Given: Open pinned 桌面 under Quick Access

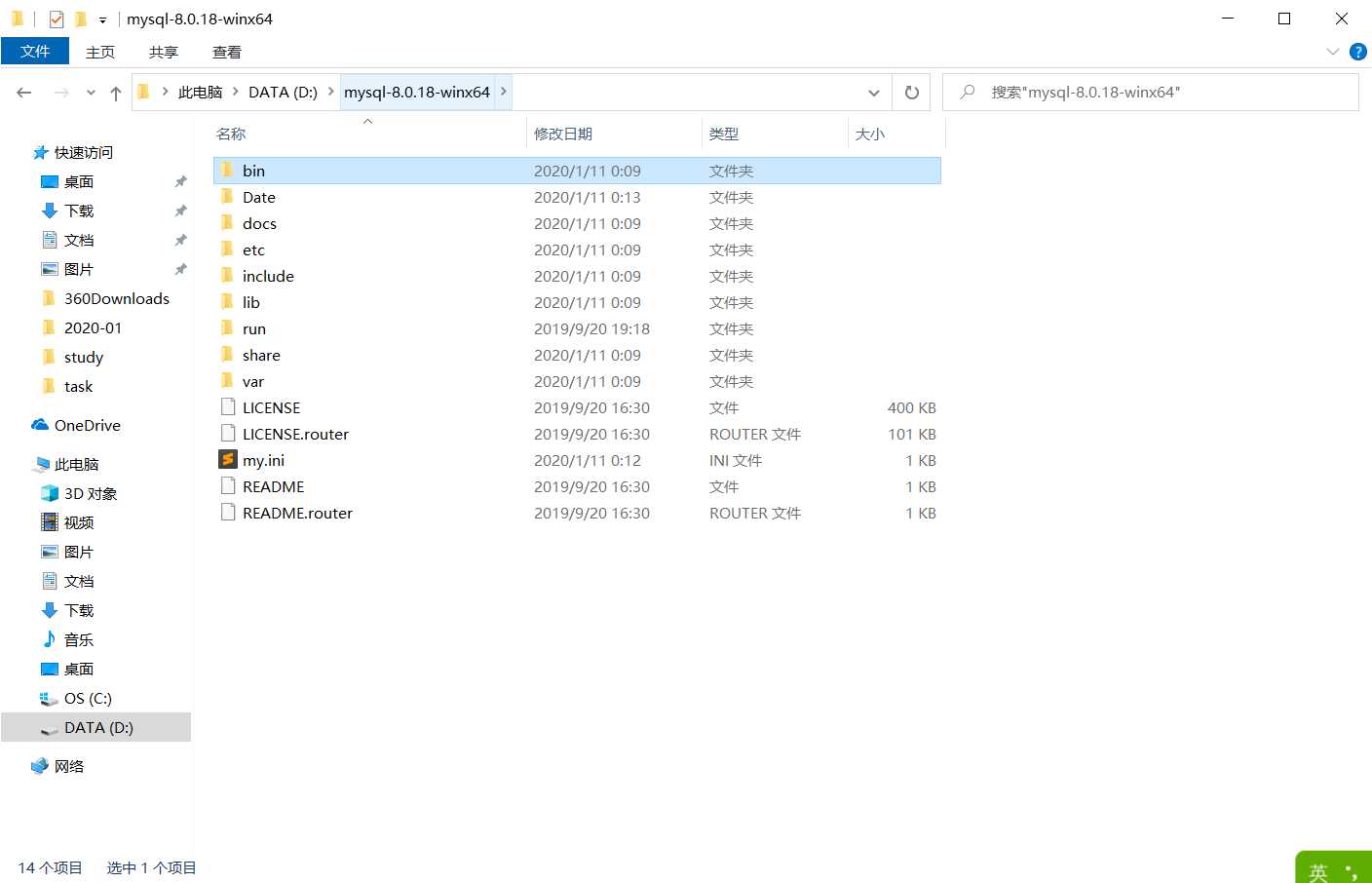Looking at the screenshot, I should click(x=79, y=181).
